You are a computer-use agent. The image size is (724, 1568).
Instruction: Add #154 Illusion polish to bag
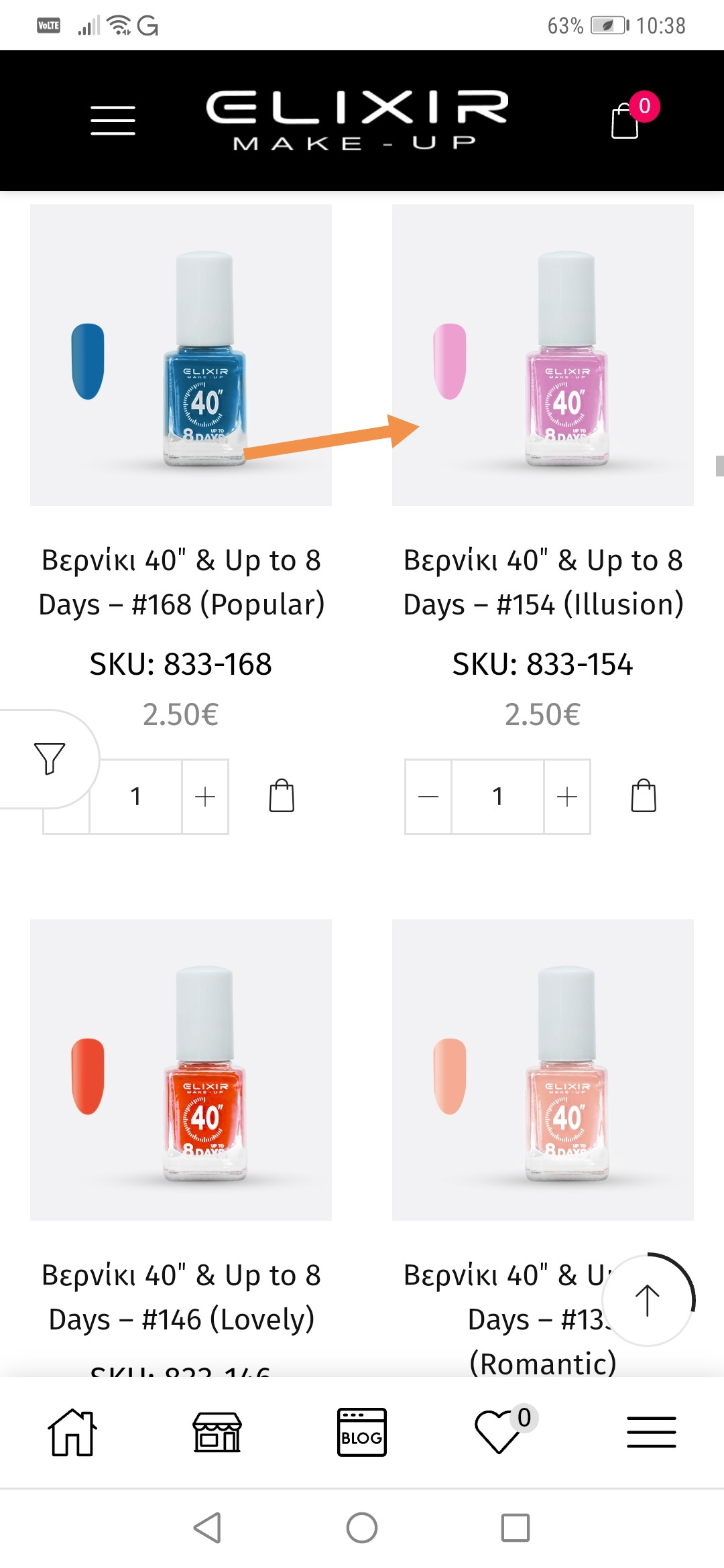(644, 796)
